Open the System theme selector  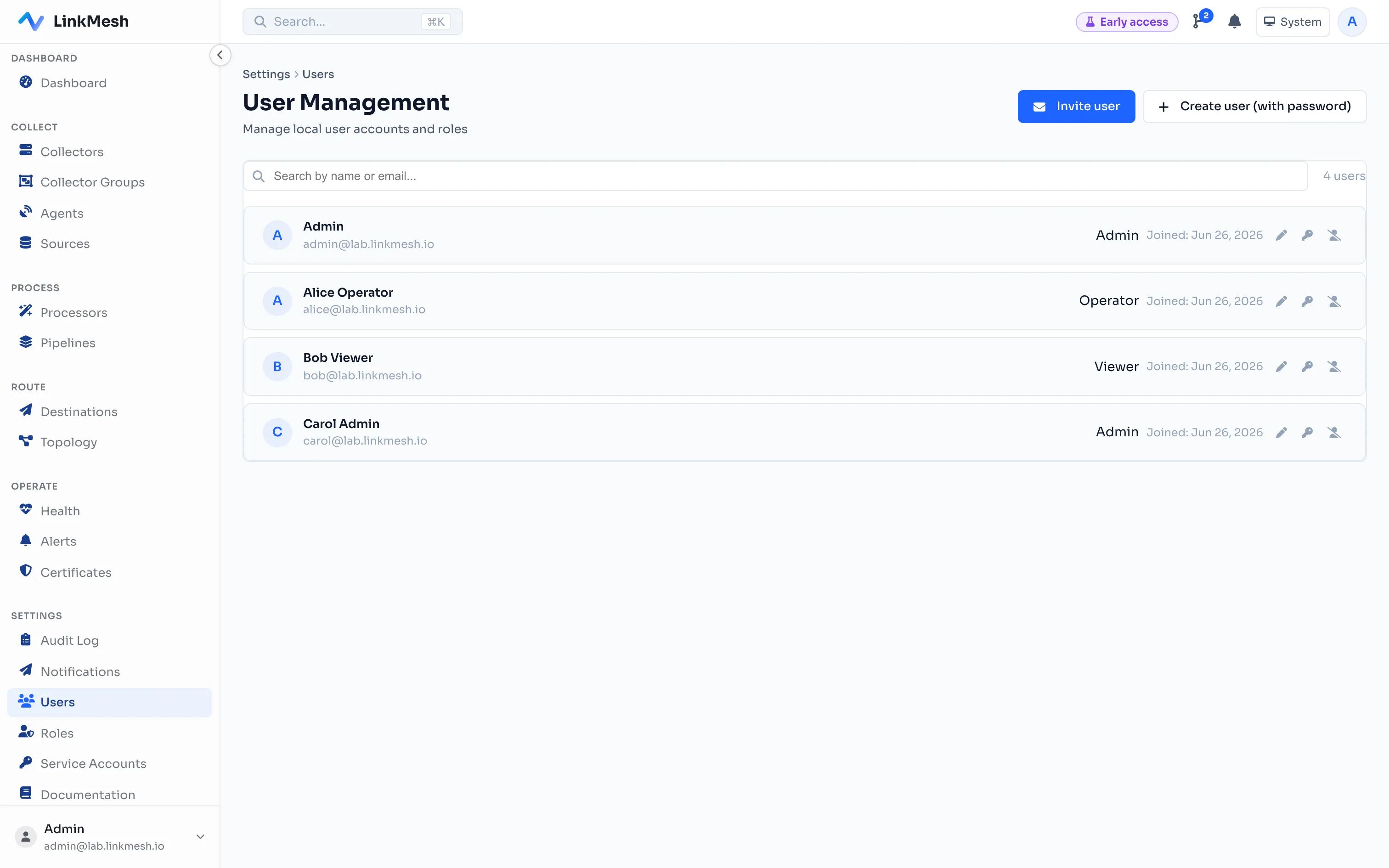(1292, 22)
